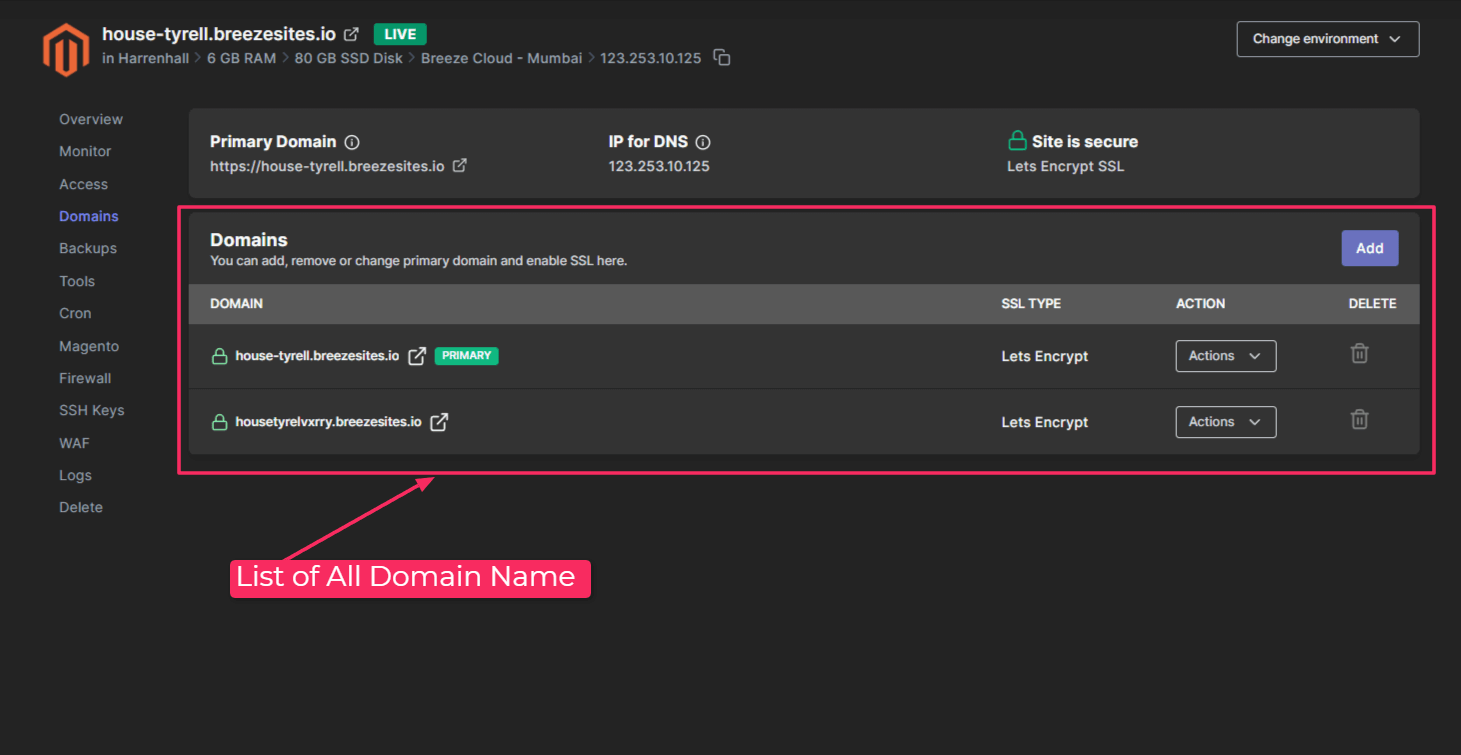Click IP value 123.253.10.125 under IP for DNS
Screen dimensions: 1461x755
coord(659,166)
